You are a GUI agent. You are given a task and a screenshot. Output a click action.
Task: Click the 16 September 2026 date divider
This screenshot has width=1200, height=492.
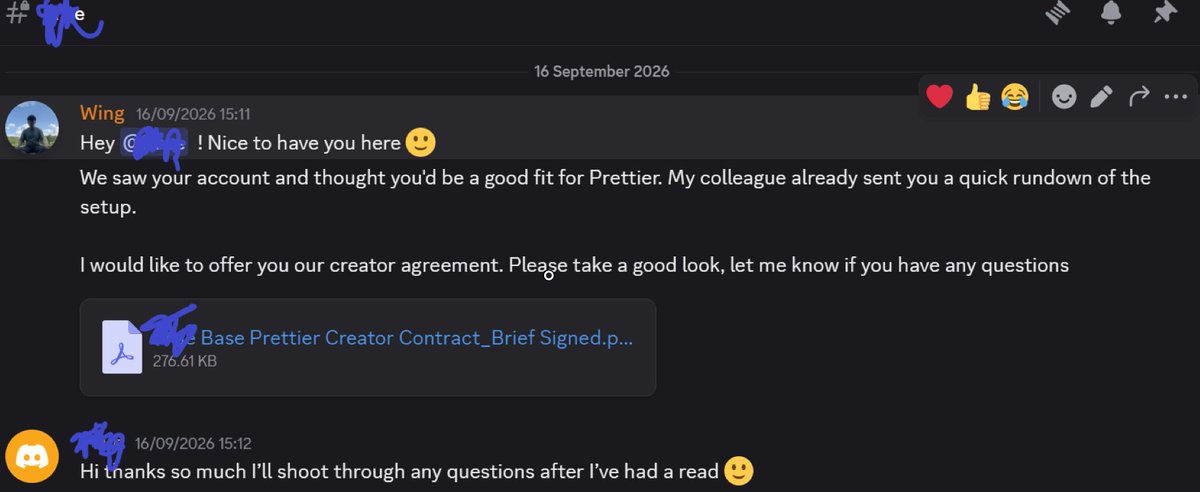(x=602, y=72)
